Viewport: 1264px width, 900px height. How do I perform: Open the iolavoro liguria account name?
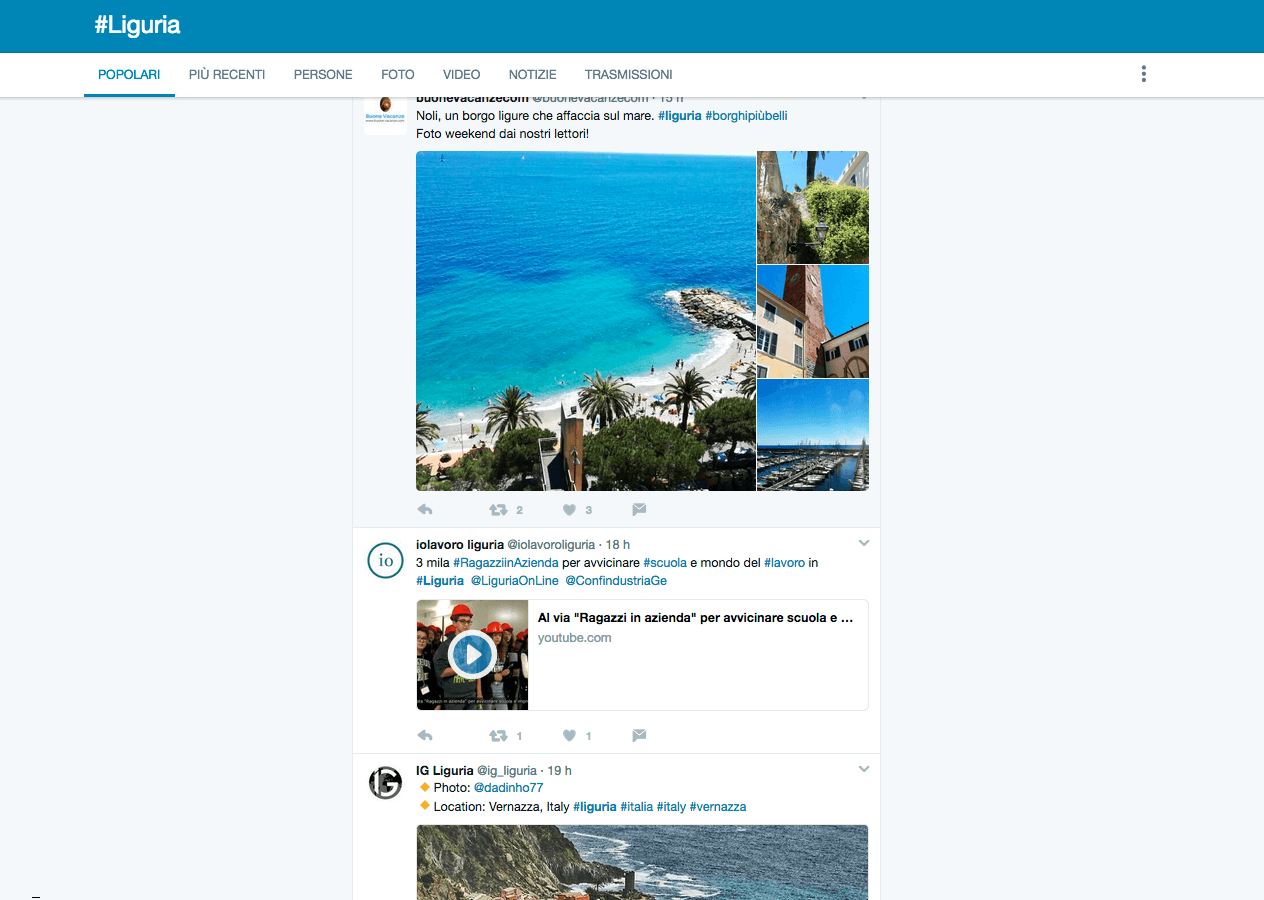pyautogui.click(x=460, y=545)
